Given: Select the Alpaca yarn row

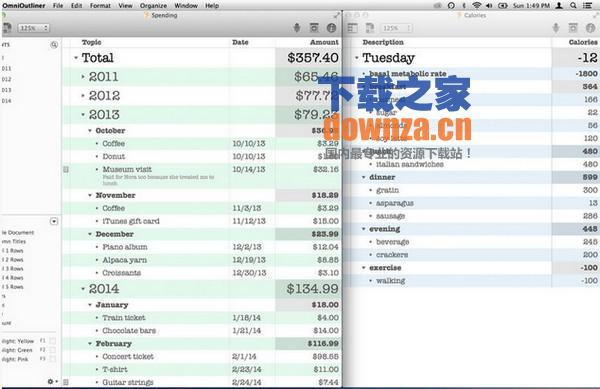Looking at the screenshot, I should click(201, 260).
